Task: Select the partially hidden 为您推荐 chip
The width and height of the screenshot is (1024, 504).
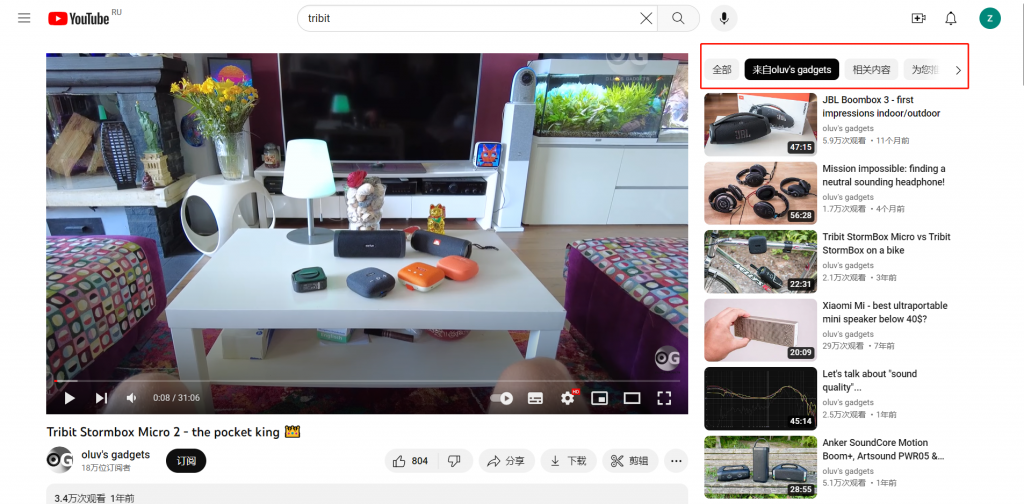Action: (923, 69)
